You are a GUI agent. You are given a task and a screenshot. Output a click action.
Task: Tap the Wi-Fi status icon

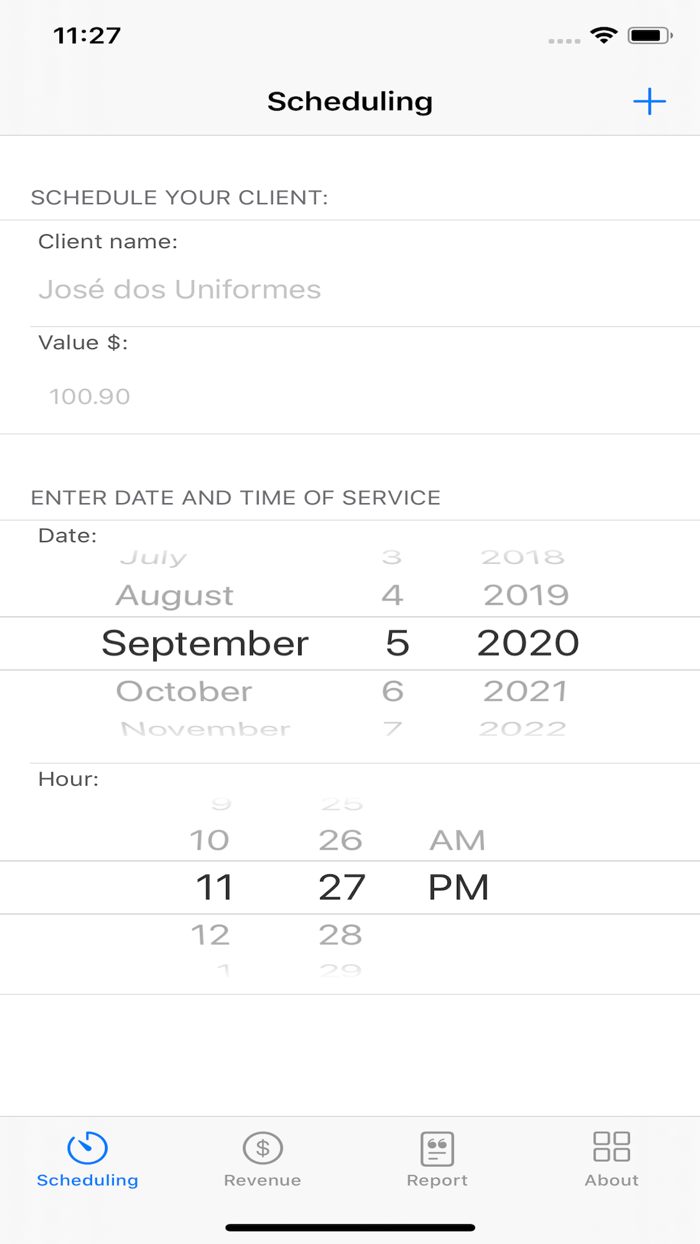[604, 36]
